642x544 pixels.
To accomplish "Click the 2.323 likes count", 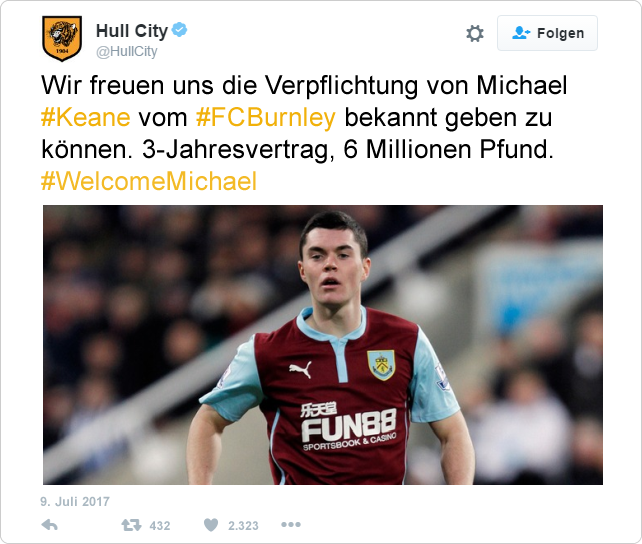I will 243,526.
